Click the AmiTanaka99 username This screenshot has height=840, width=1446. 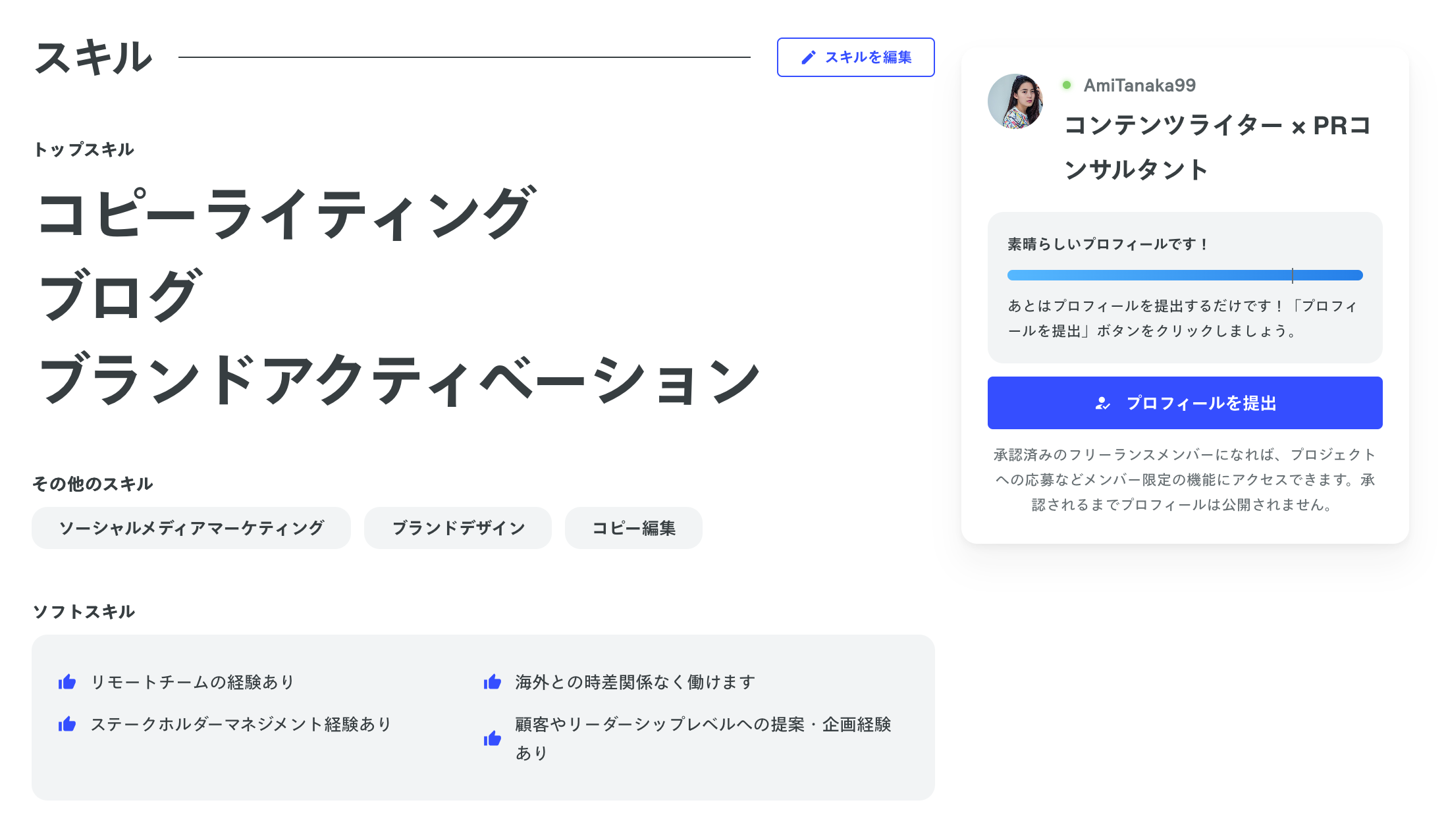pos(1139,86)
